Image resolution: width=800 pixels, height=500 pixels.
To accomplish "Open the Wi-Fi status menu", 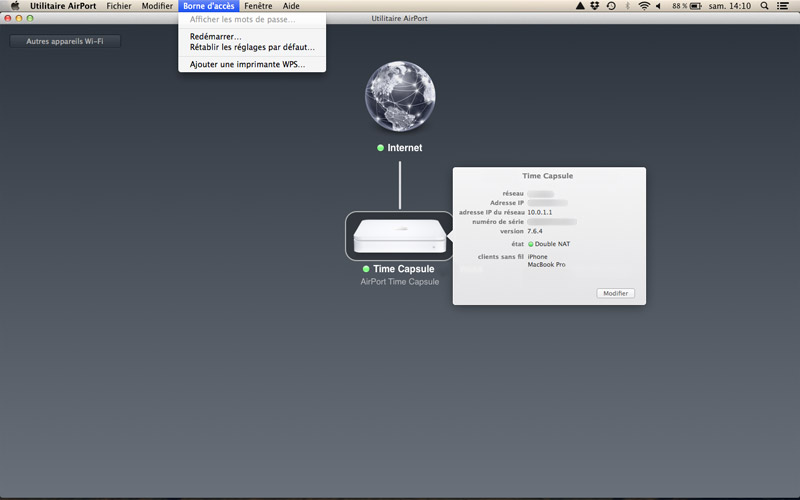I will click(644, 6).
